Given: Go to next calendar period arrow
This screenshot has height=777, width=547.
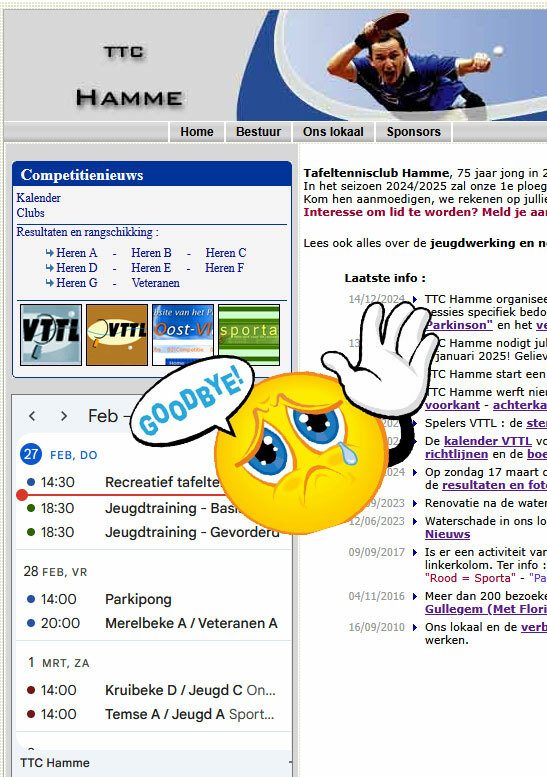Looking at the screenshot, I should tap(64, 416).
